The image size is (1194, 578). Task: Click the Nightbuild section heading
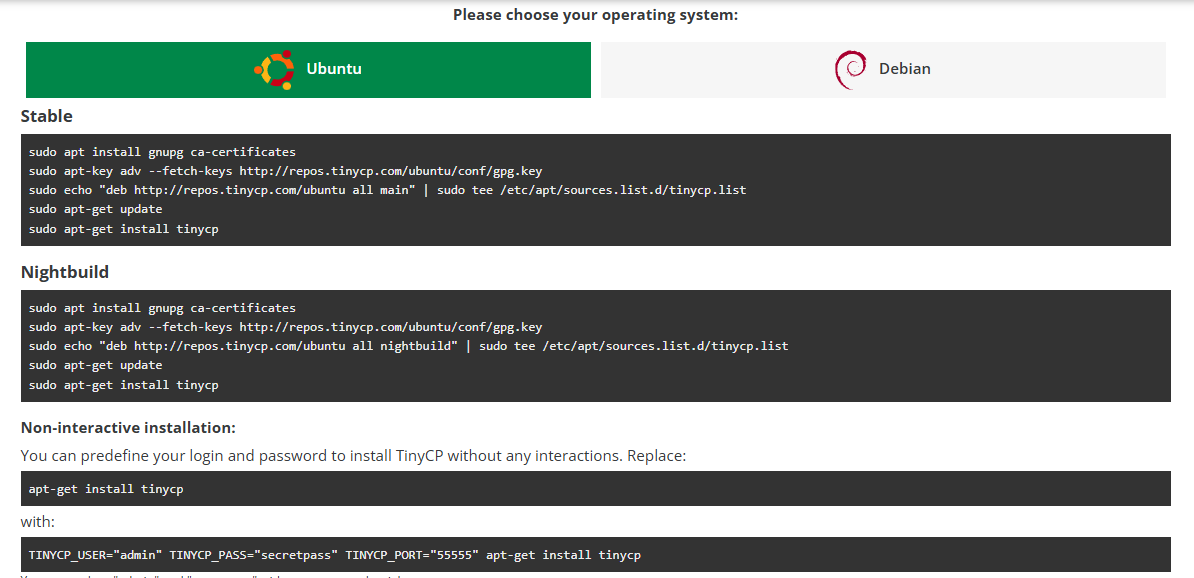66,272
